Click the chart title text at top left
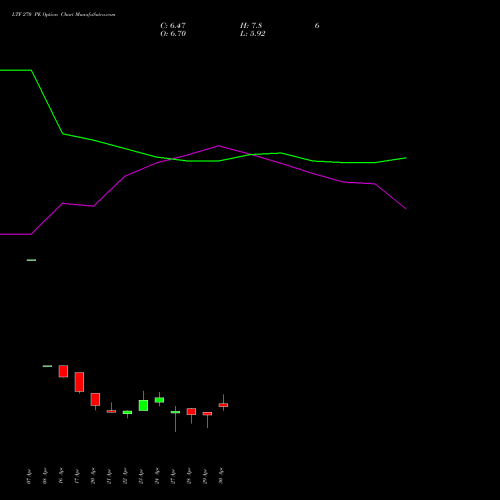 click(63, 15)
